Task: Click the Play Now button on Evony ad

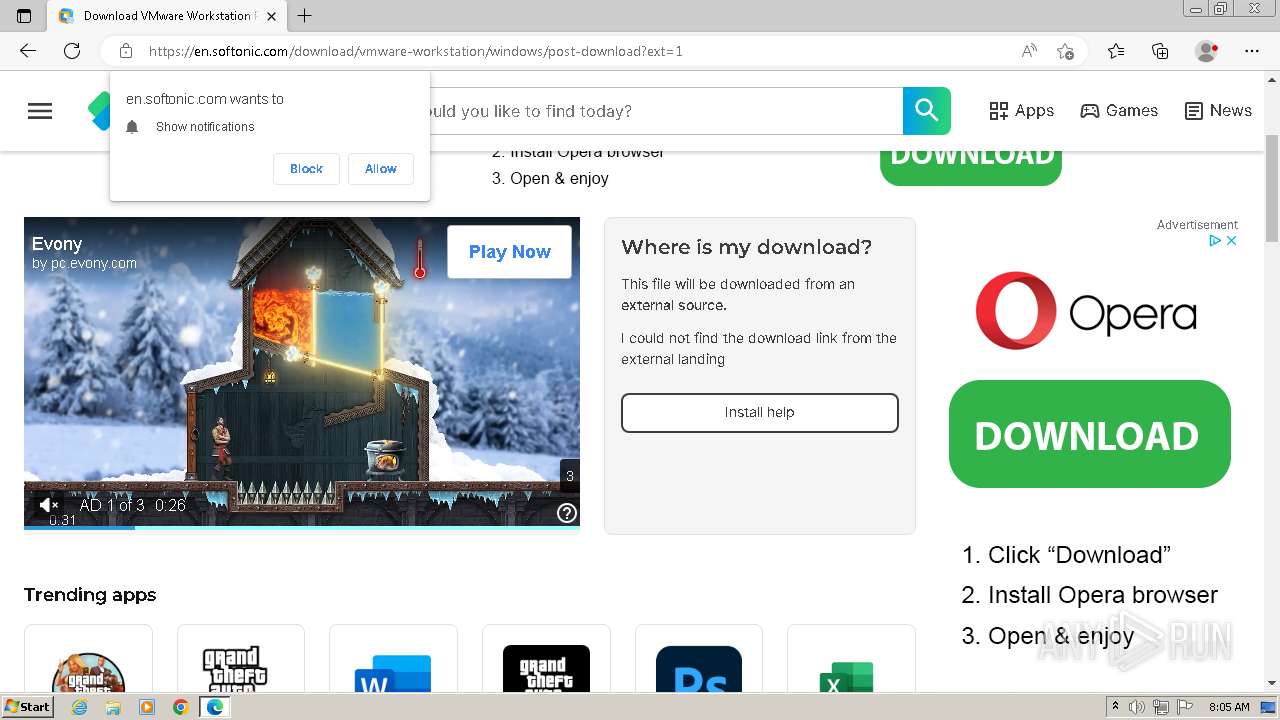Action: click(x=509, y=252)
